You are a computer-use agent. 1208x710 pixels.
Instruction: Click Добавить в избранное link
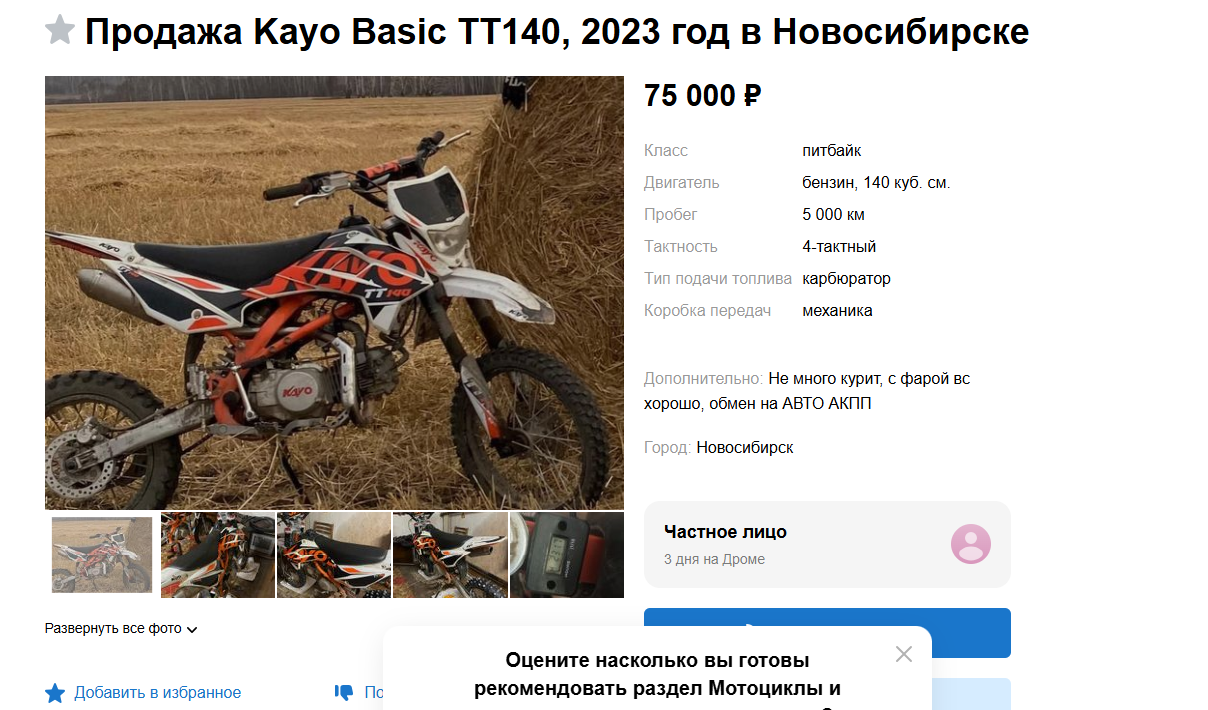click(157, 692)
